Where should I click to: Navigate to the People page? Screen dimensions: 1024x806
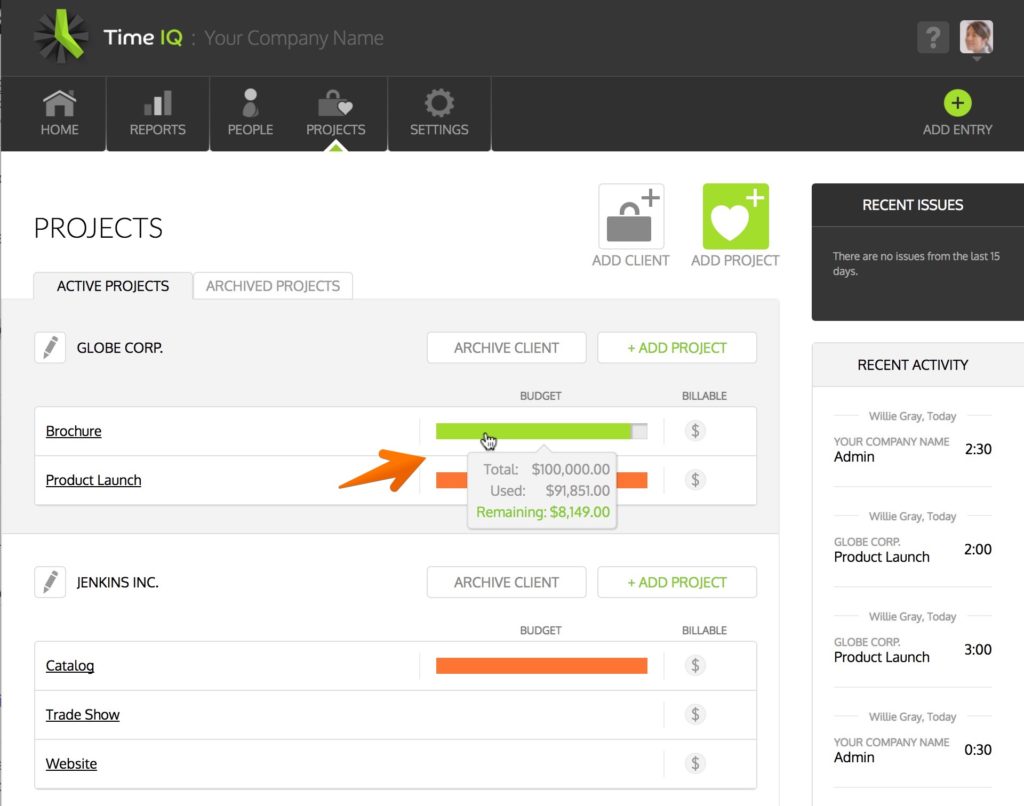point(249,113)
